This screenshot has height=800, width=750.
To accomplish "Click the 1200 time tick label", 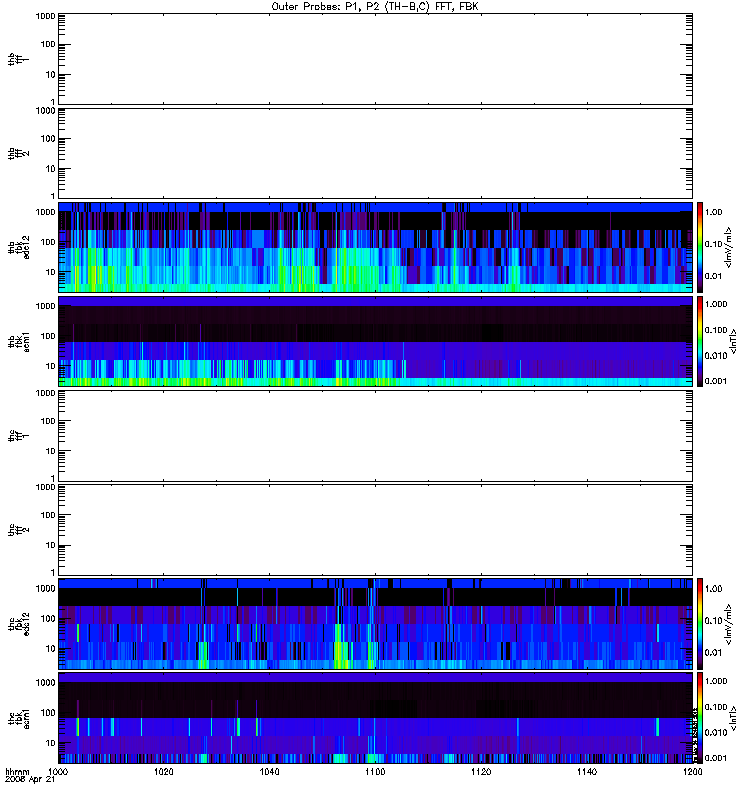I will (x=692, y=771).
